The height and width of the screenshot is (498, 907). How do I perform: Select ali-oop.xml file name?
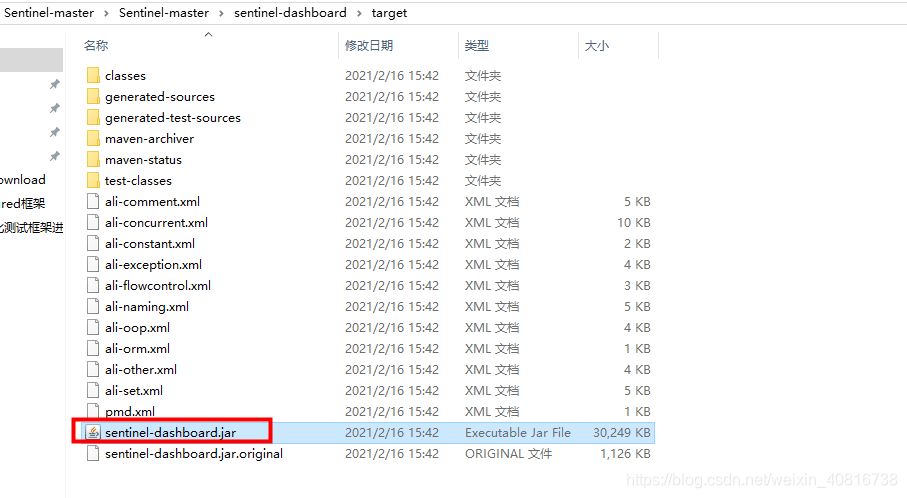138,327
